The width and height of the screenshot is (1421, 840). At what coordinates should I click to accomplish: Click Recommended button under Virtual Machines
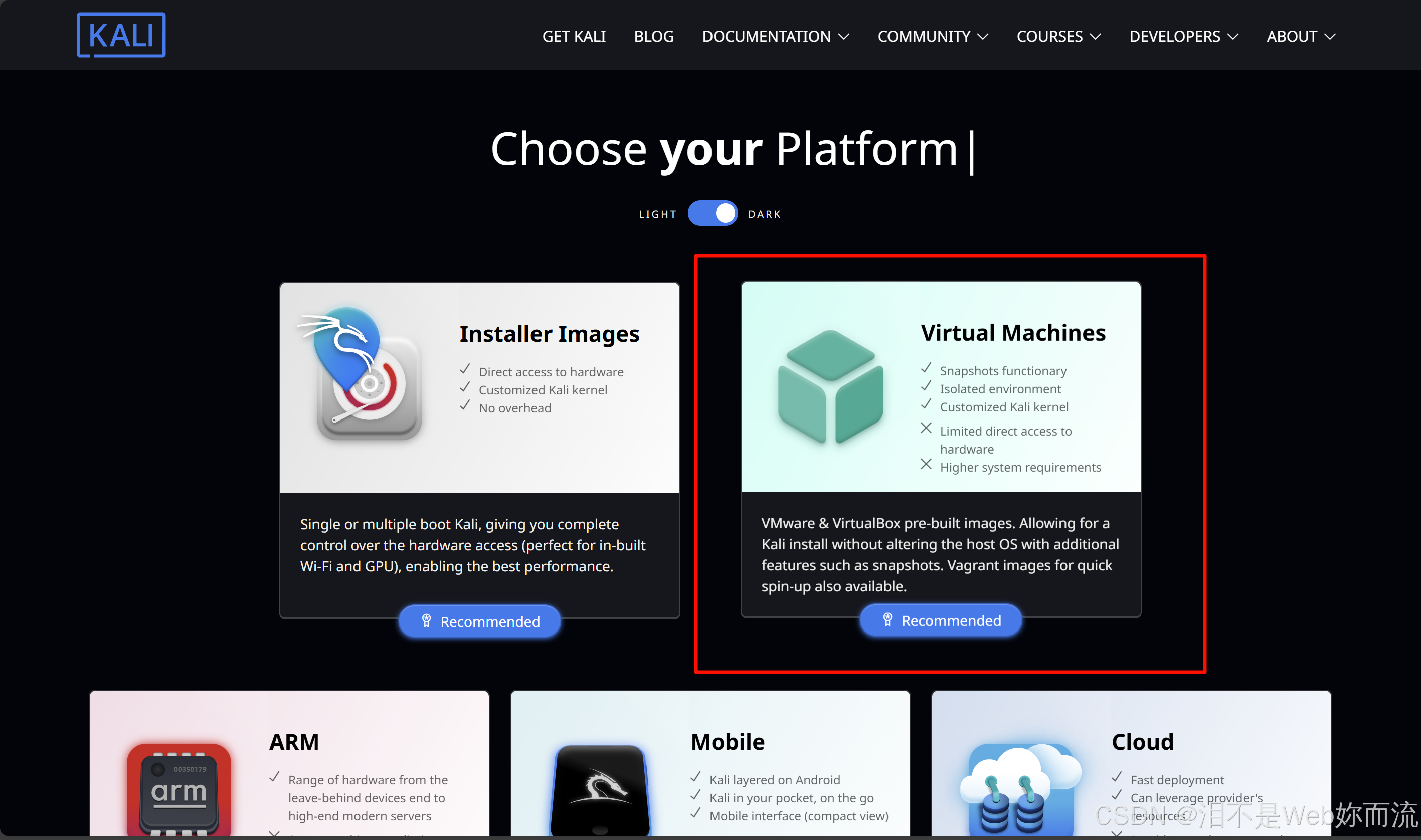(941, 620)
